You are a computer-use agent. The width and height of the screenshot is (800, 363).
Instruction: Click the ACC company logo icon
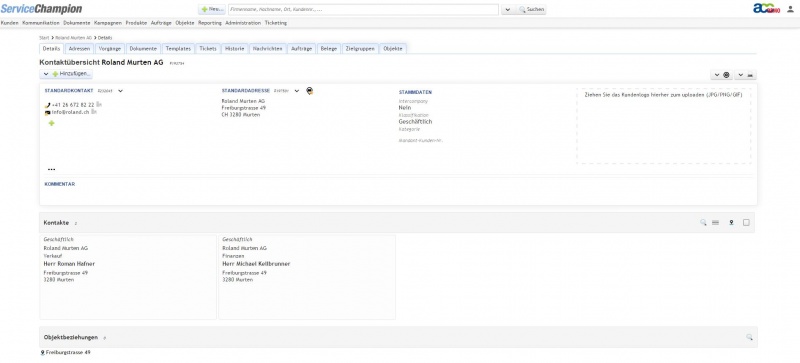coord(766,8)
